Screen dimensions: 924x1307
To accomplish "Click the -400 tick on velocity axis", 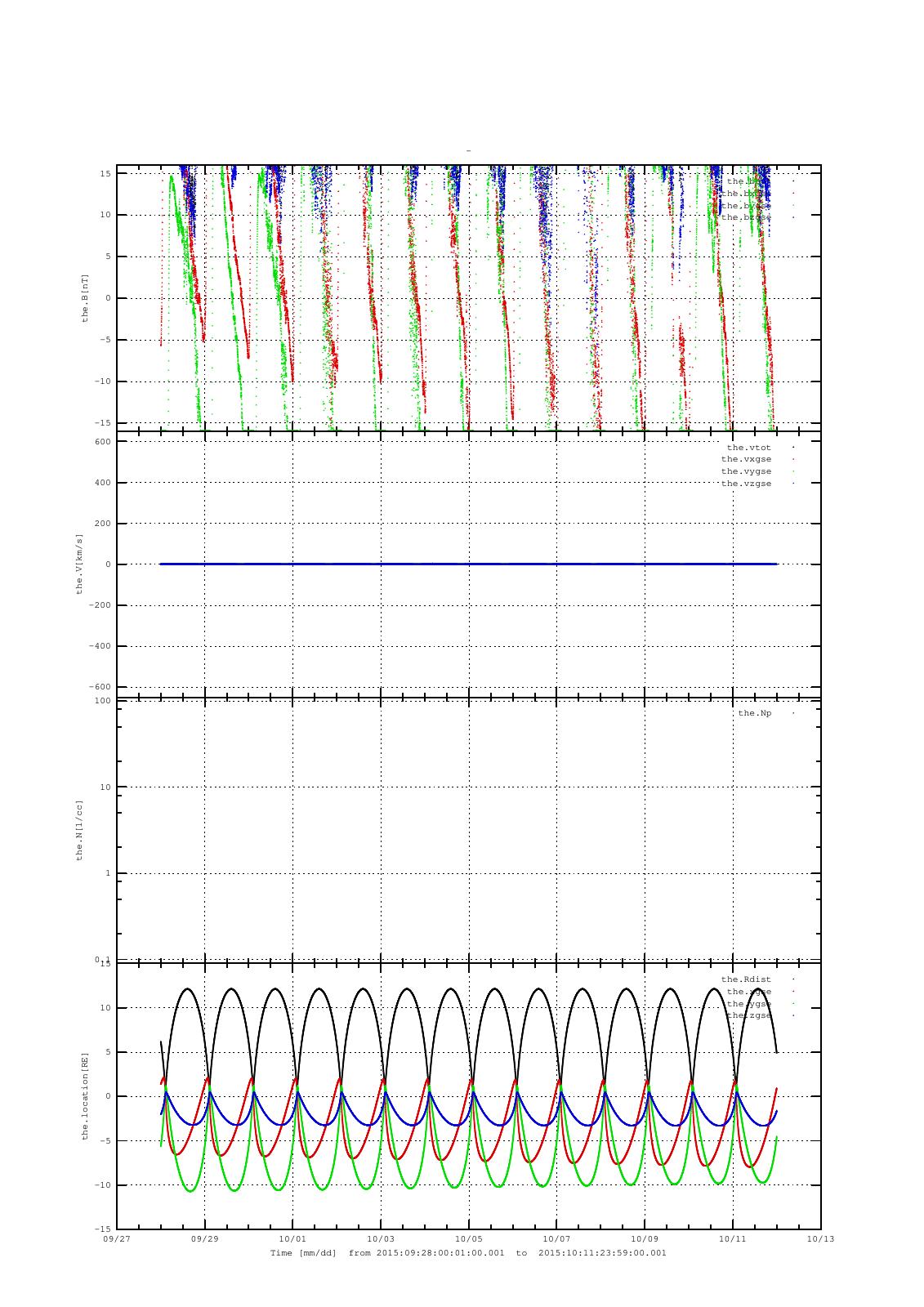I will click(x=100, y=646).
